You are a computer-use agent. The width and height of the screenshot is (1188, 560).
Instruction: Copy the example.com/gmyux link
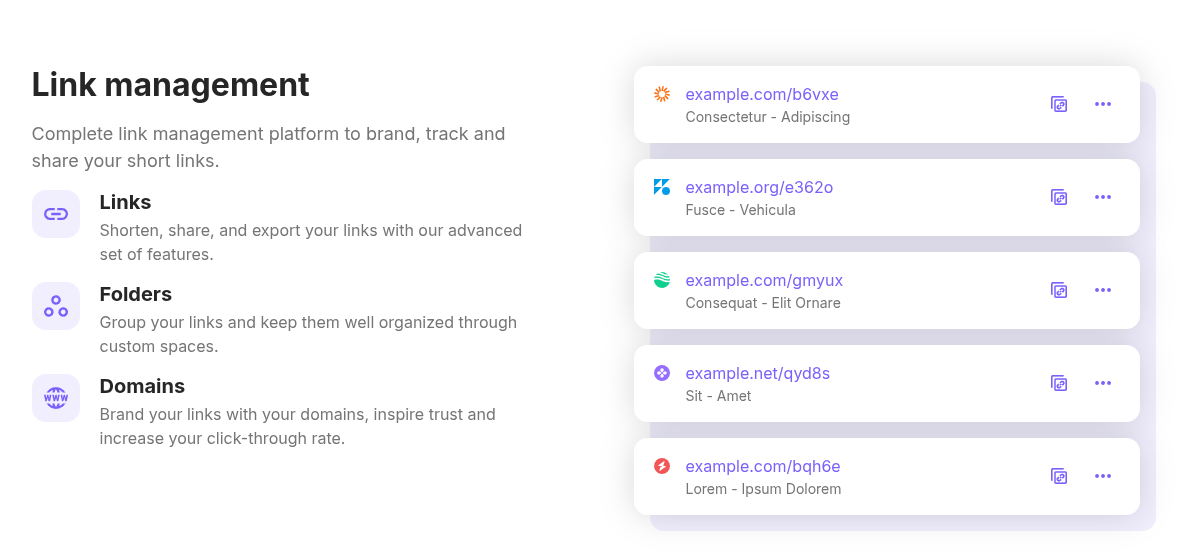tap(1059, 290)
